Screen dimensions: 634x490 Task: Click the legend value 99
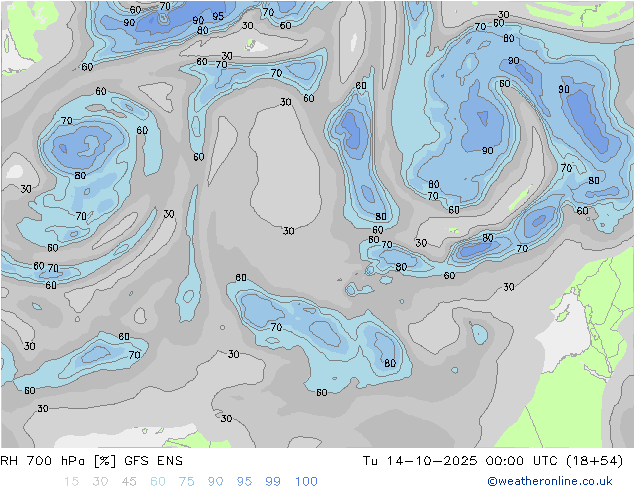point(273,482)
